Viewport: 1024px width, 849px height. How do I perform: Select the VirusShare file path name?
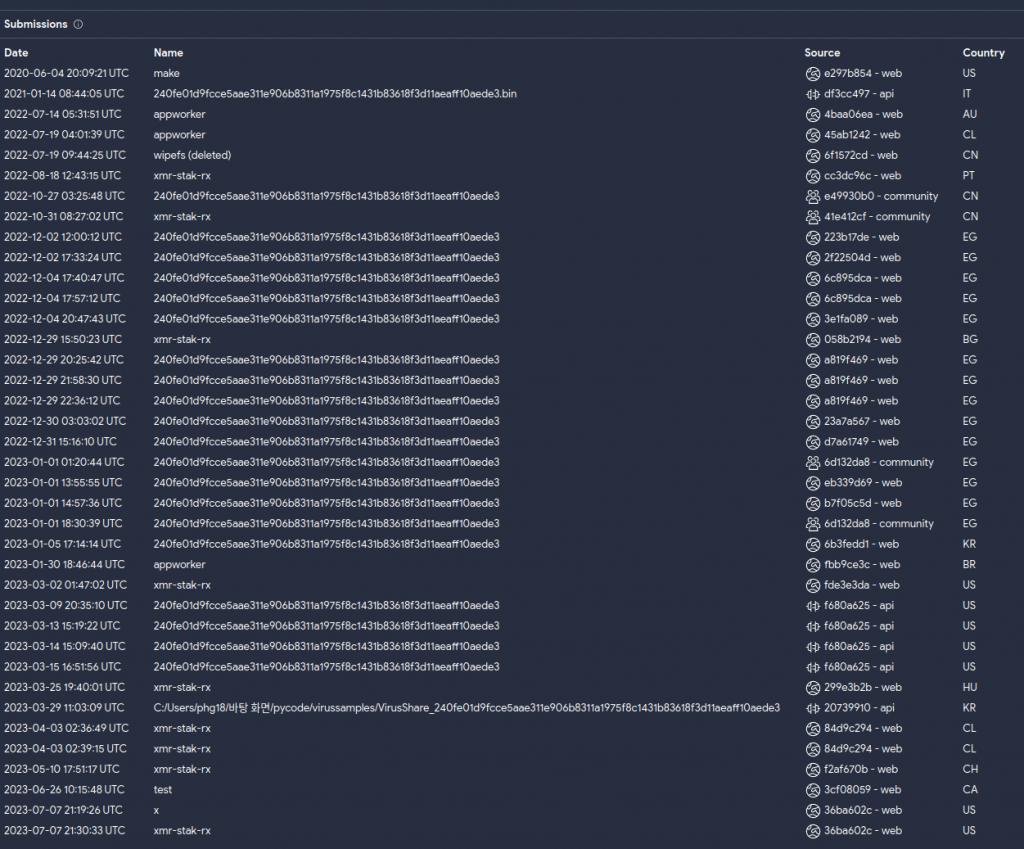click(x=467, y=707)
